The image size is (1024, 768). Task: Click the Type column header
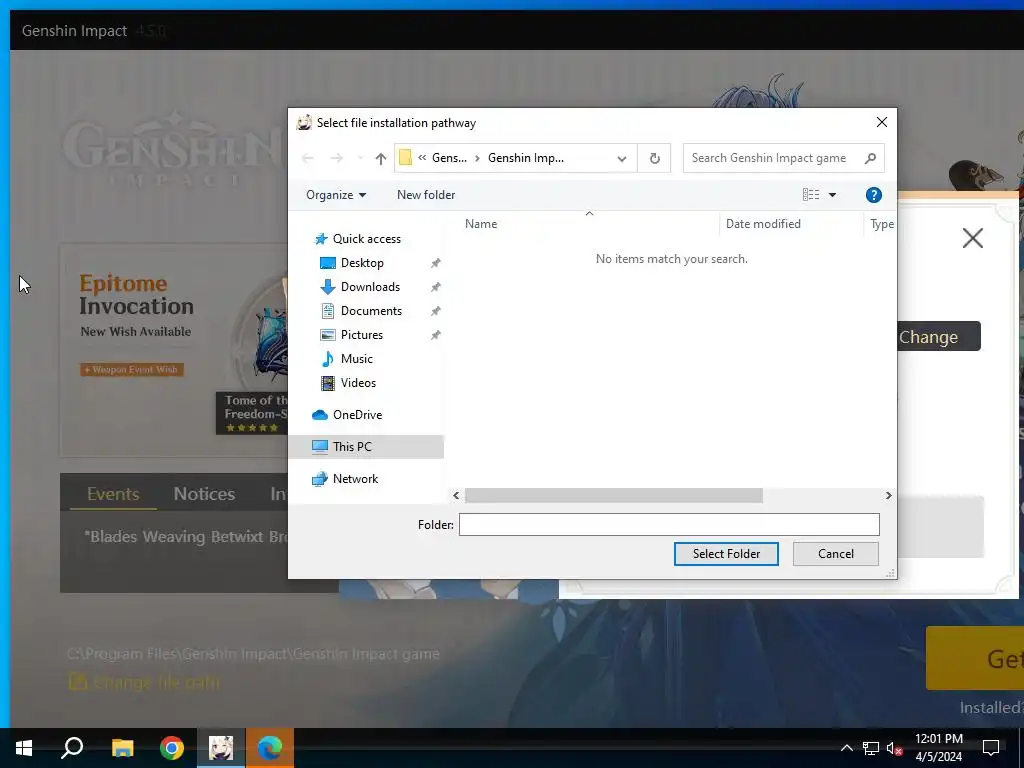click(x=880, y=224)
